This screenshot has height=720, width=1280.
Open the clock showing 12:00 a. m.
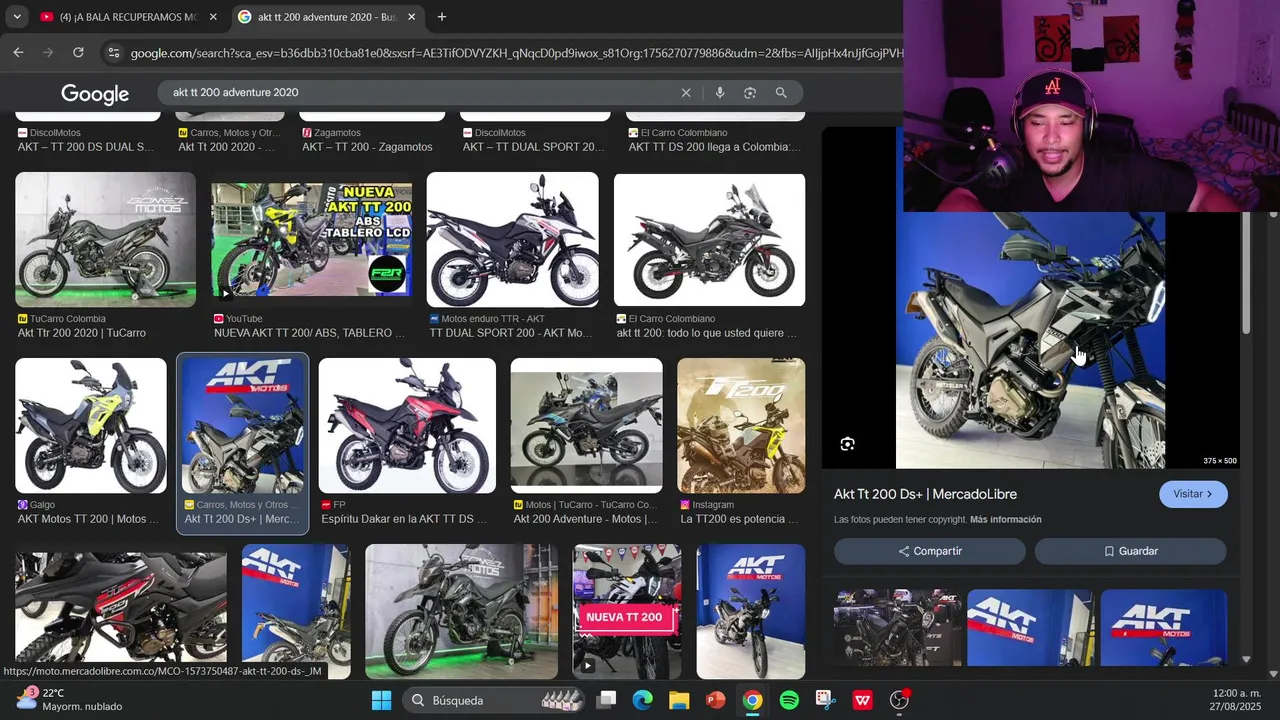pos(1234,700)
